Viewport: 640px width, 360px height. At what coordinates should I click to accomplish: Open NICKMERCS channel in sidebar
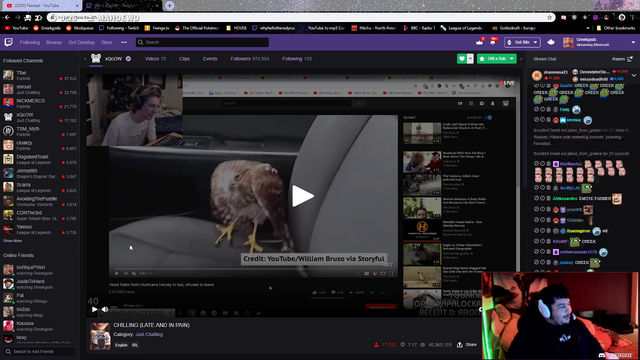coord(40,103)
